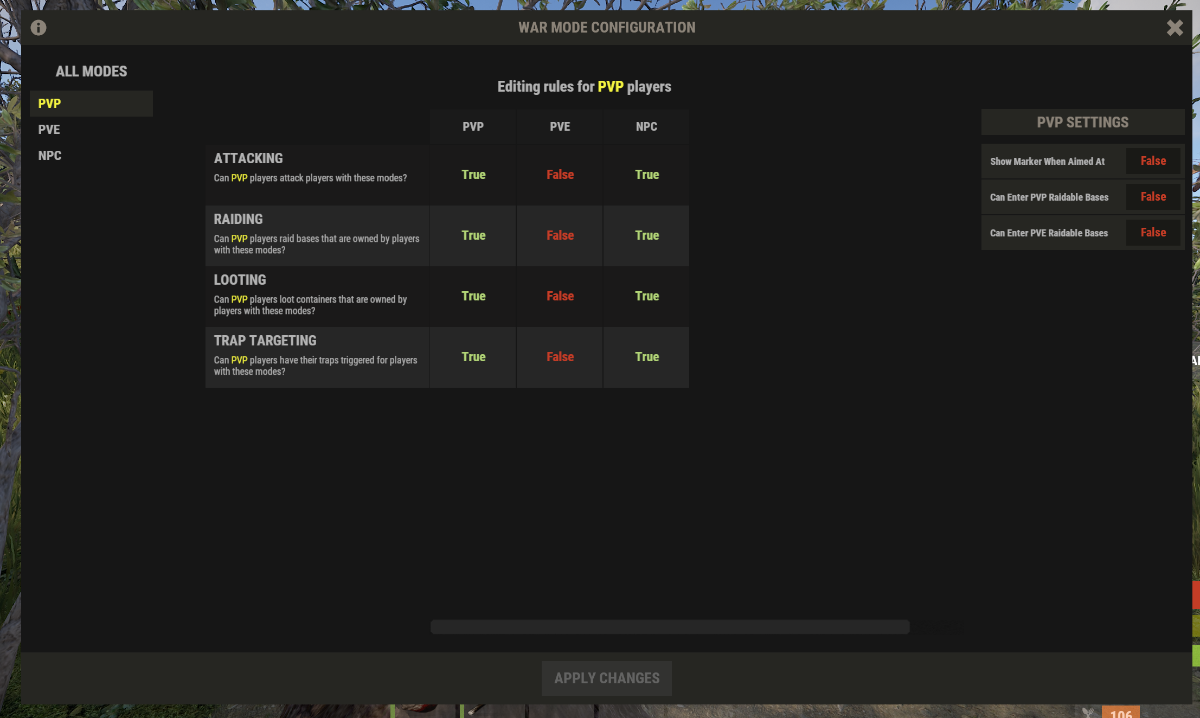Toggle Attacking rule for PVE column
The height and width of the screenshot is (718, 1200).
560,175
